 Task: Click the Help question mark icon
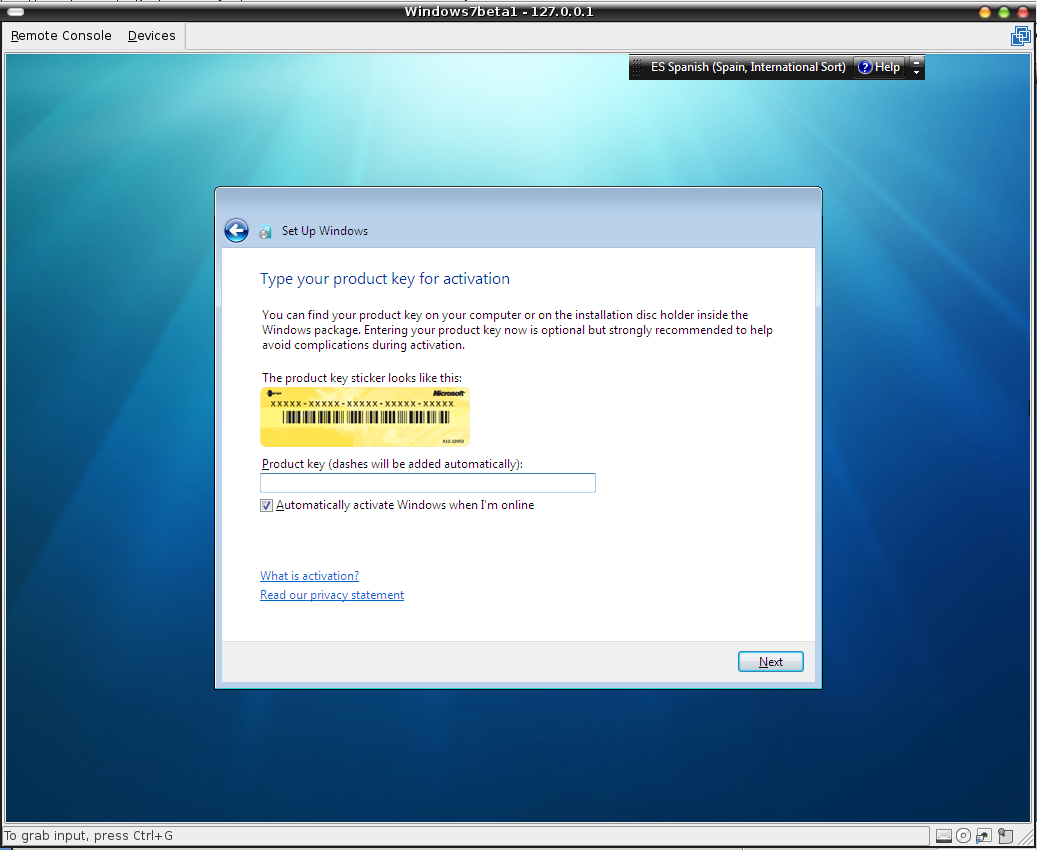865,67
